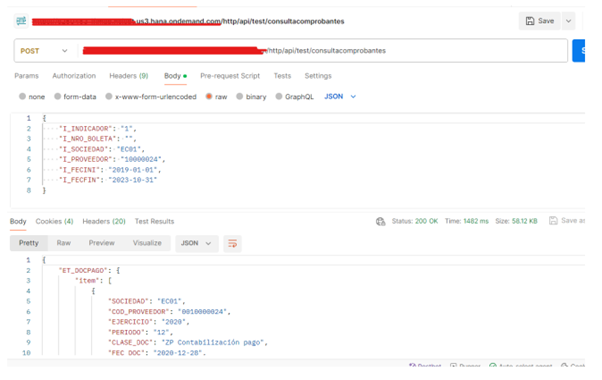Select the x-www-form-urlencoded radio button

click(x=109, y=96)
